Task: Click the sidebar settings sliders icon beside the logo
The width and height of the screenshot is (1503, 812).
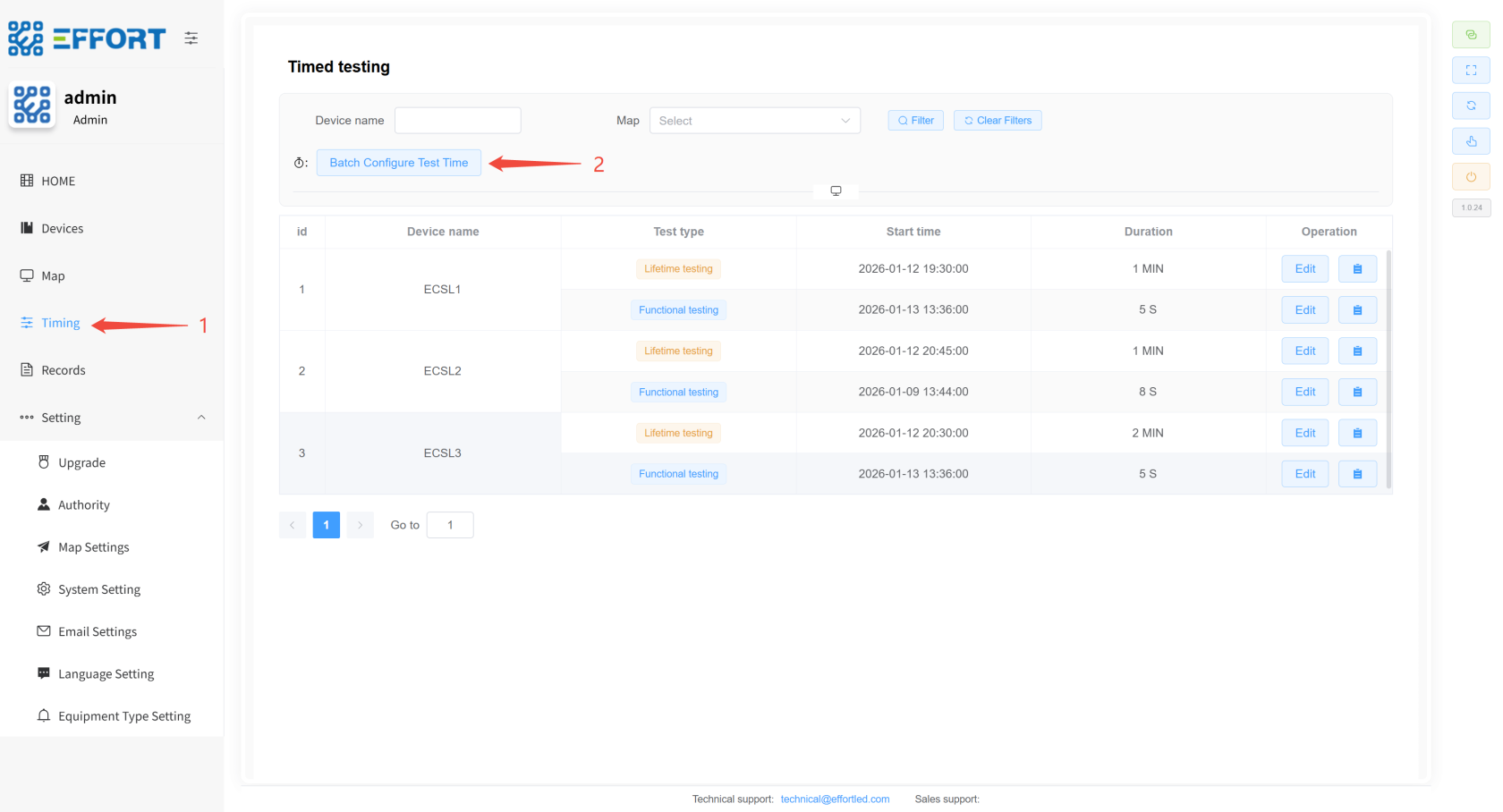Action: [191, 38]
